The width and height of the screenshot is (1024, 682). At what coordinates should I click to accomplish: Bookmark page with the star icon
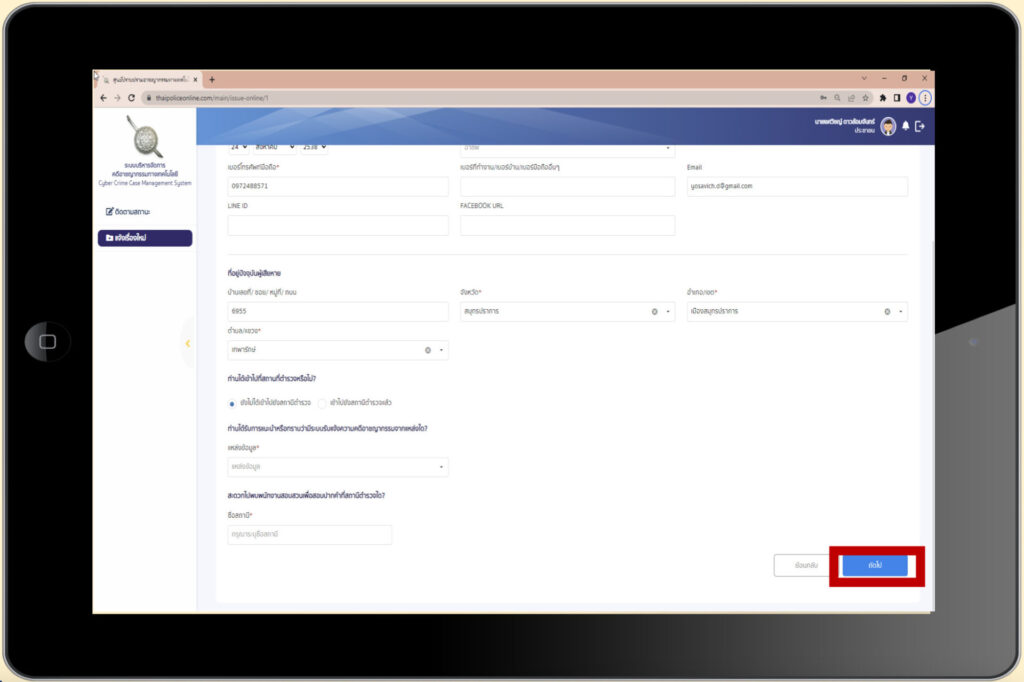click(864, 98)
